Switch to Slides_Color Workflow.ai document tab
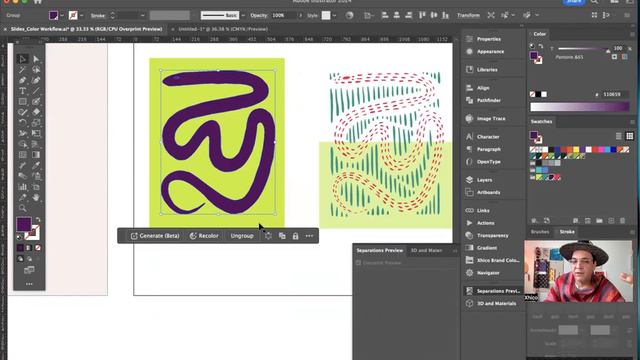Viewport: 640px width, 360px height. 86,29
